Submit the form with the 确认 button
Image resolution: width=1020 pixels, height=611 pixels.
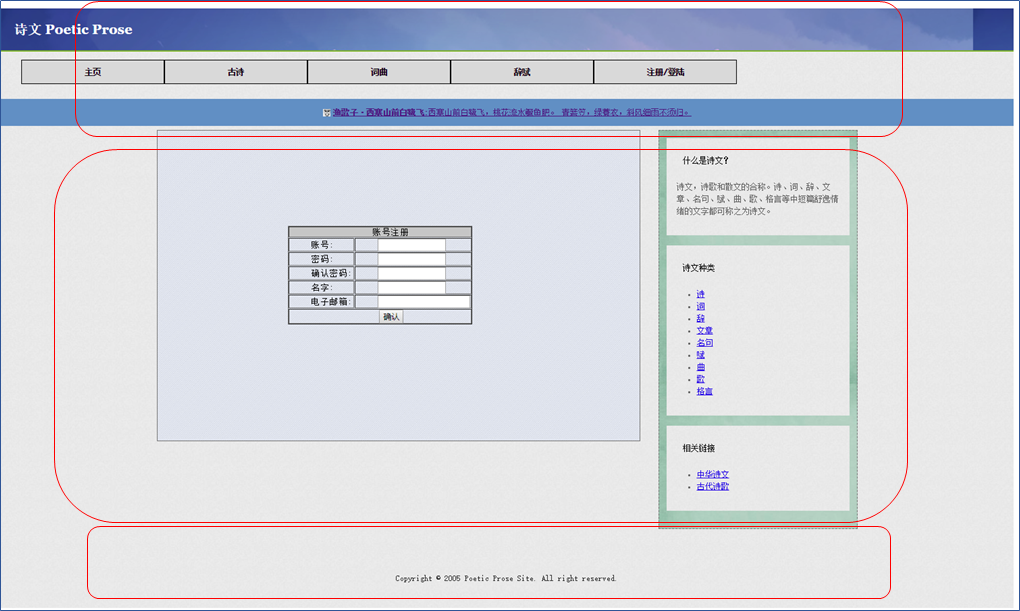coord(391,317)
